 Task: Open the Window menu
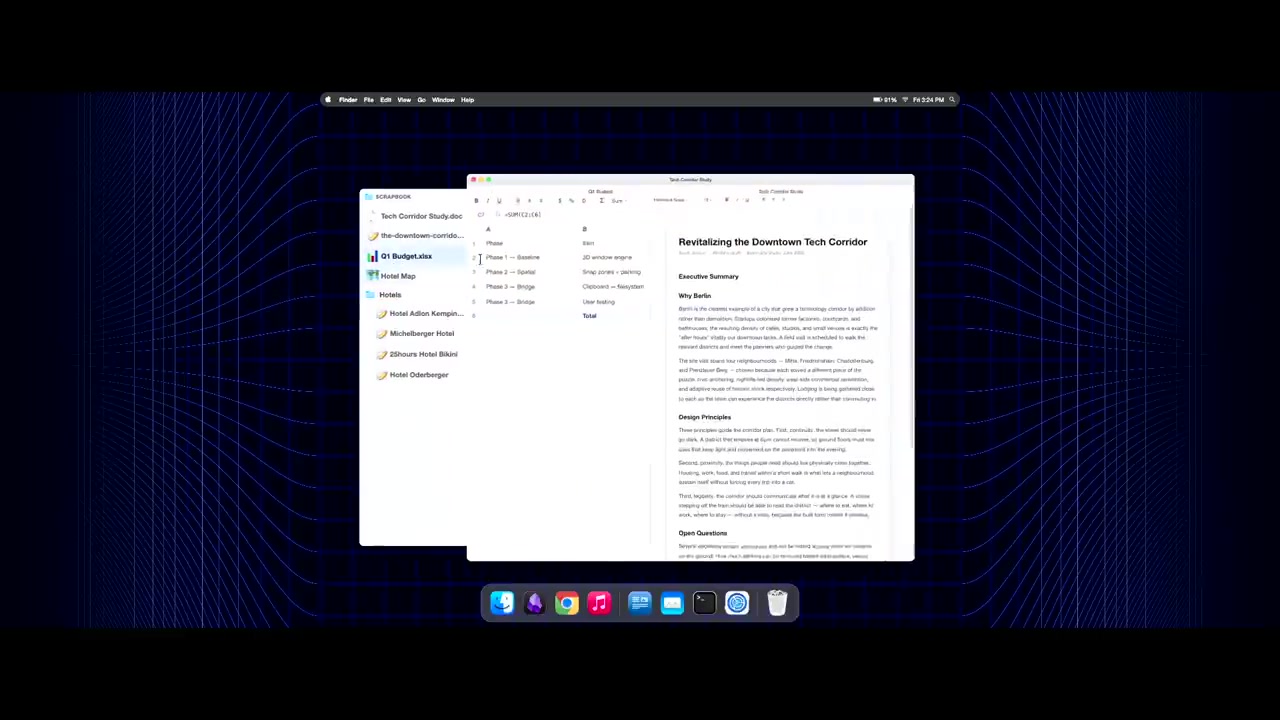click(443, 100)
